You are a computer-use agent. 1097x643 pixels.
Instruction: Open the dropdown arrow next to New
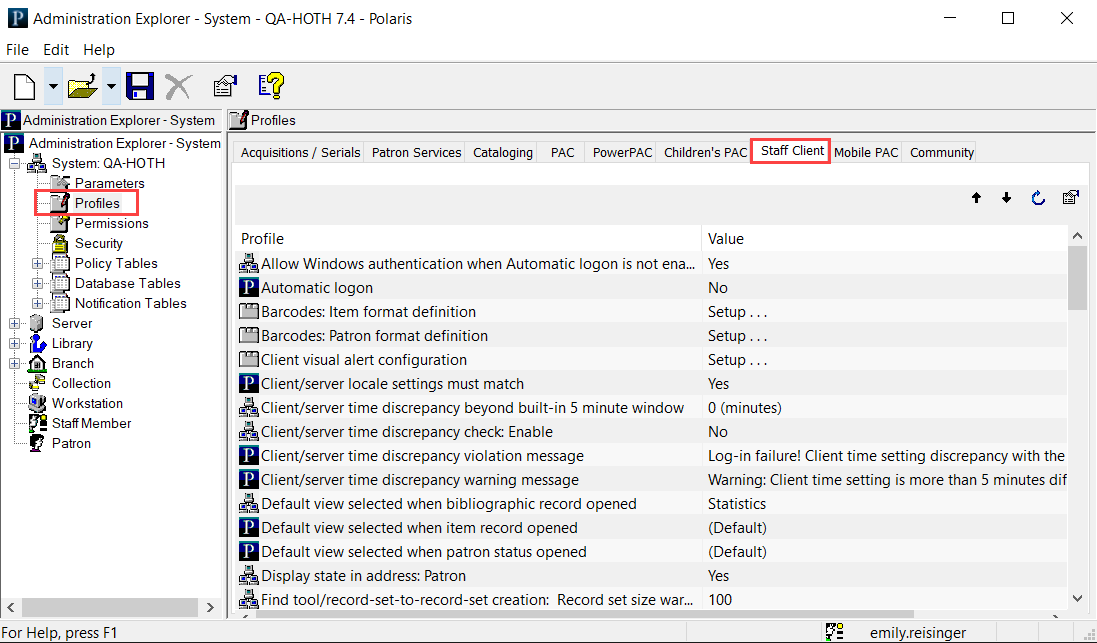[52, 87]
